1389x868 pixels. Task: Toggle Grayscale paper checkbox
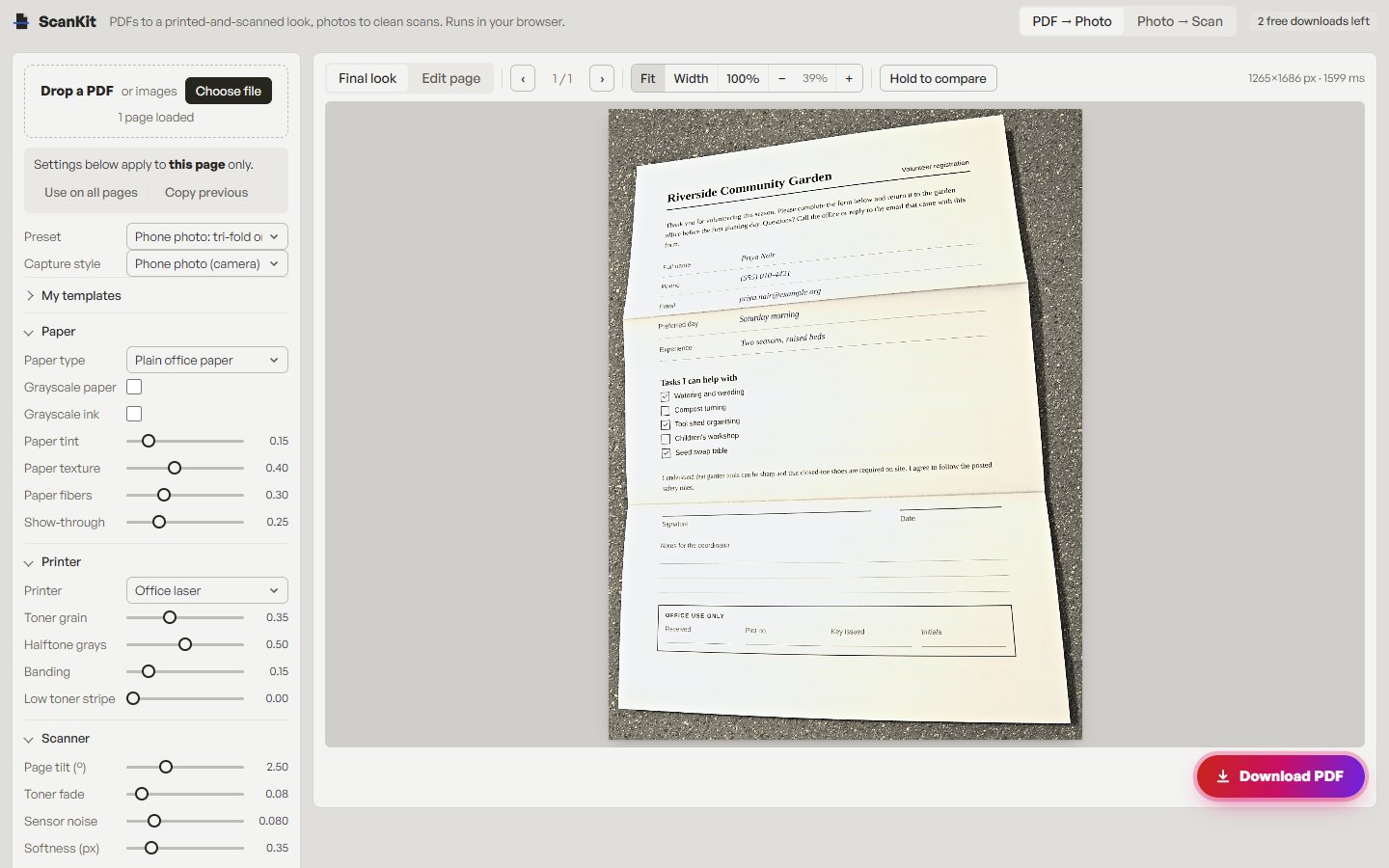click(x=134, y=387)
